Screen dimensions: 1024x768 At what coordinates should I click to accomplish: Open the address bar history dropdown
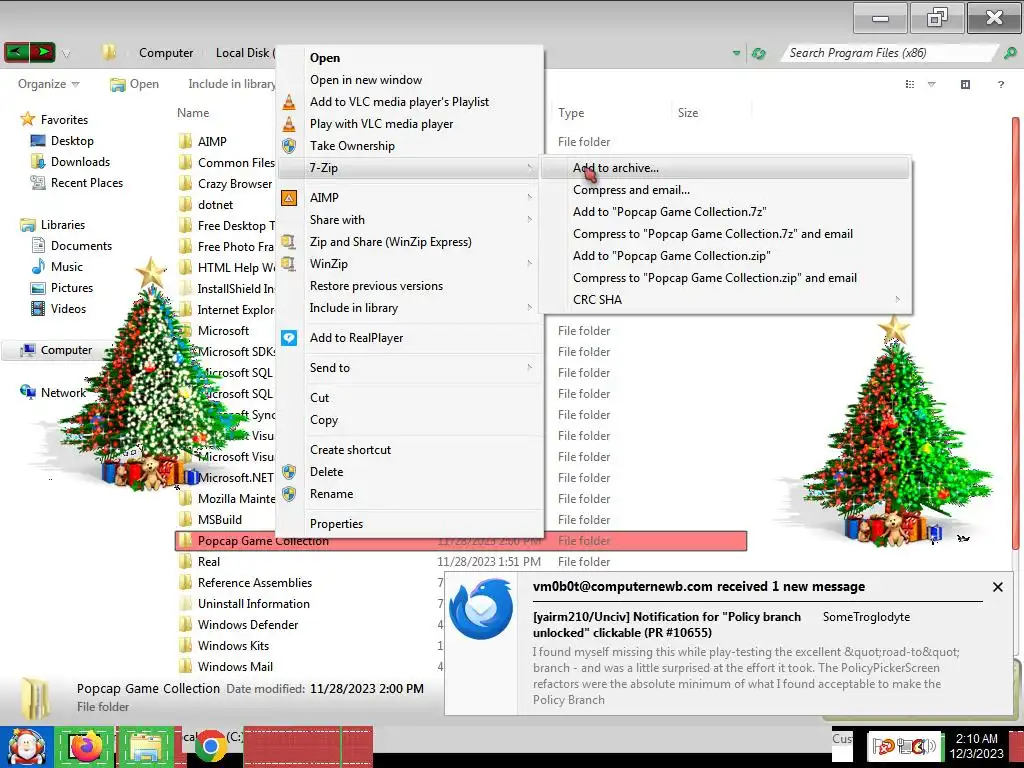pos(737,54)
